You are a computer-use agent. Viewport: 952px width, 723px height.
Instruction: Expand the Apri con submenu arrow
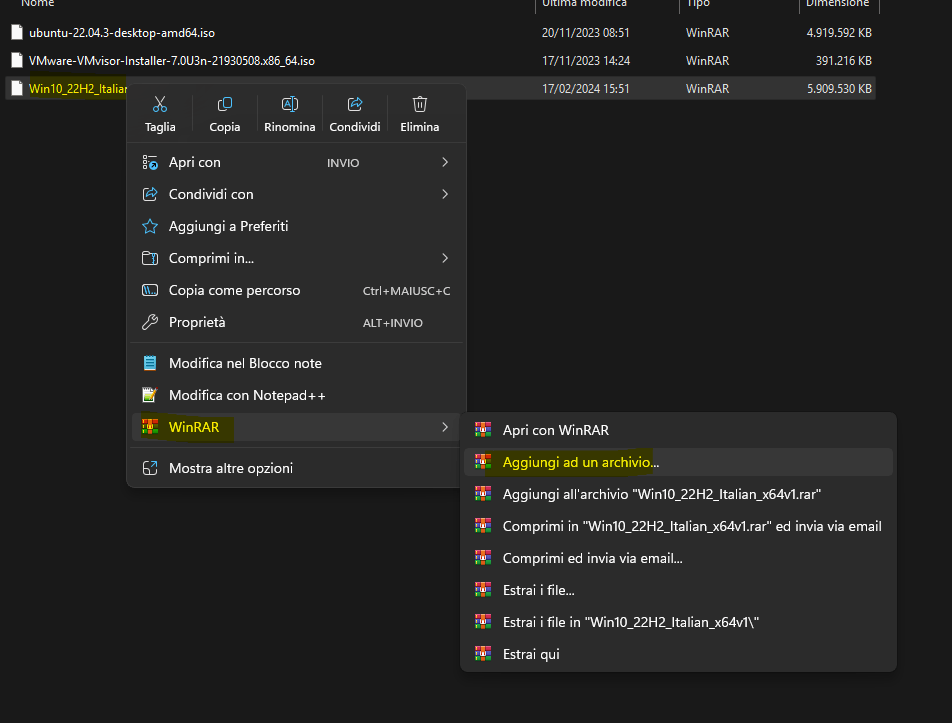[x=445, y=162]
